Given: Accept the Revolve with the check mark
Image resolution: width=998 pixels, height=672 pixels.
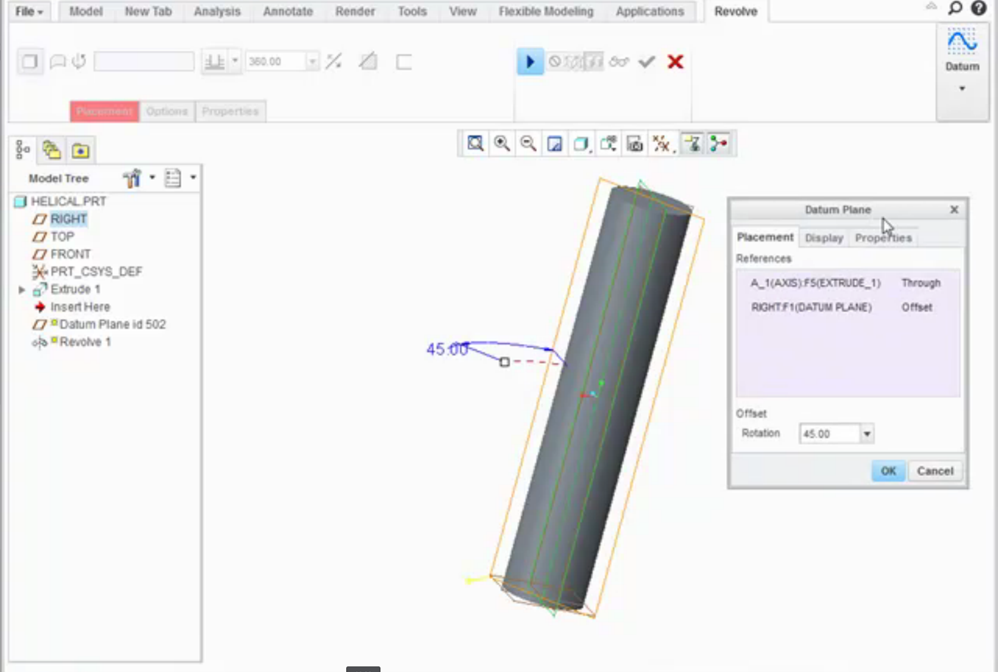Looking at the screenshot, I should click(647, 62).
